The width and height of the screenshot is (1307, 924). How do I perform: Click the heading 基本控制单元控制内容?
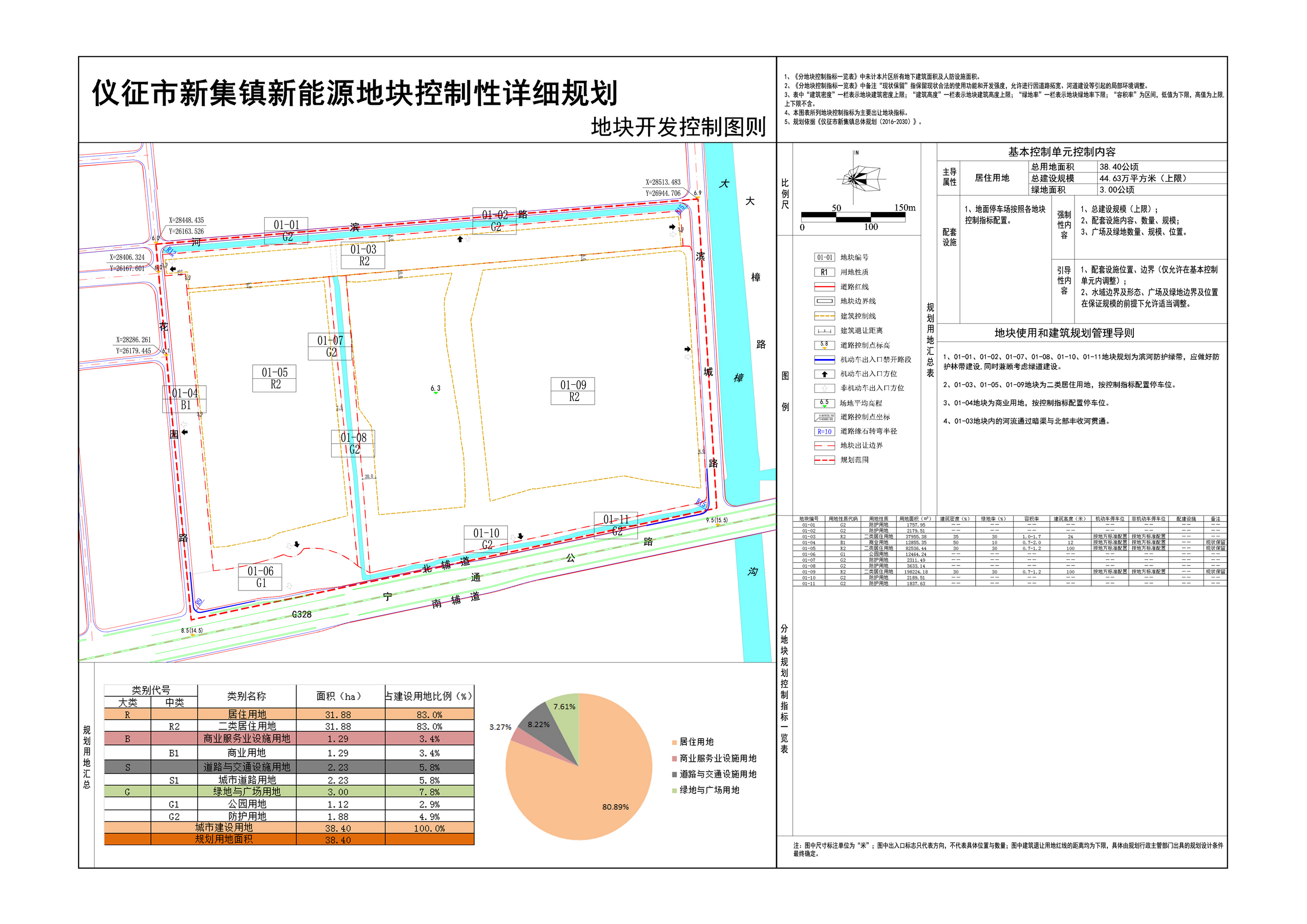pyautogui.click(x=1062, y=152)
